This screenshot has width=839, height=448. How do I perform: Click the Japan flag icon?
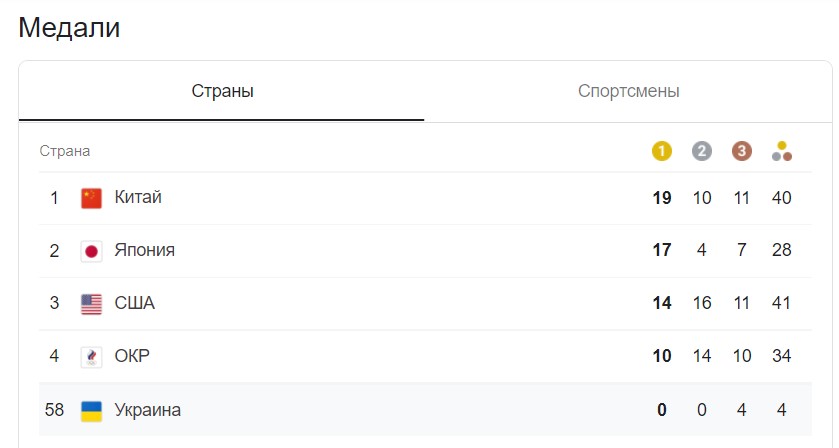[91, 250]
